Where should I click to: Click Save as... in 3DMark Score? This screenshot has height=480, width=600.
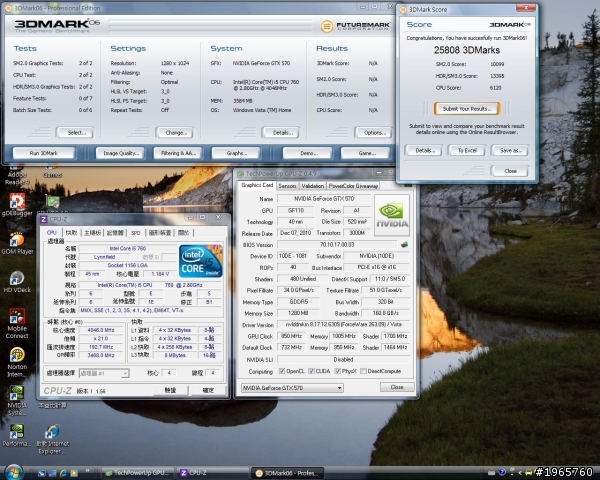point(510,150)
